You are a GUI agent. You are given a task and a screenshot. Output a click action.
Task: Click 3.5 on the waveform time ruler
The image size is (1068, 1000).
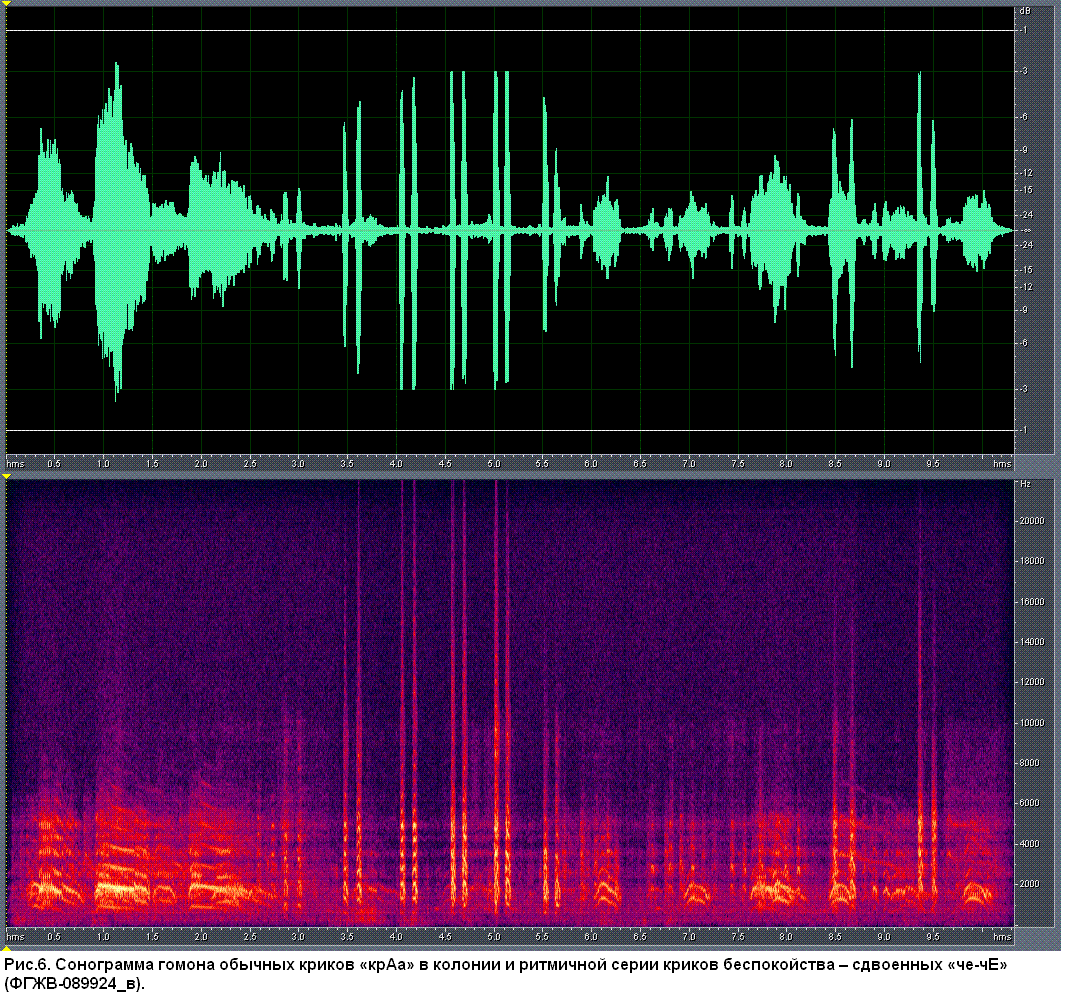[347, 464]
